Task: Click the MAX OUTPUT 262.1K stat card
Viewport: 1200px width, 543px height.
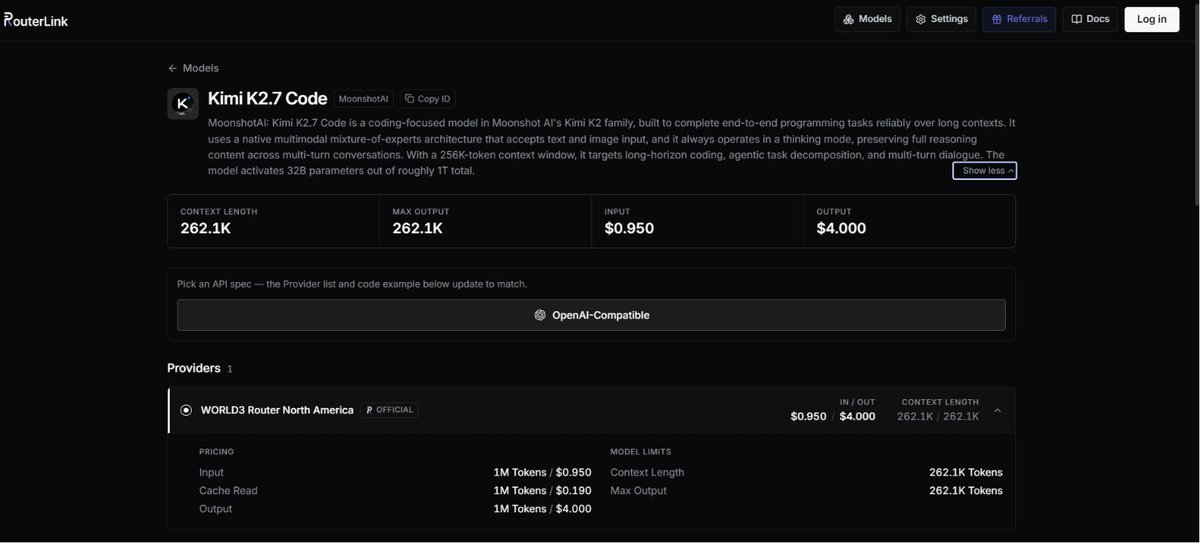Action: pyautogui.click(x=485, y=221)
